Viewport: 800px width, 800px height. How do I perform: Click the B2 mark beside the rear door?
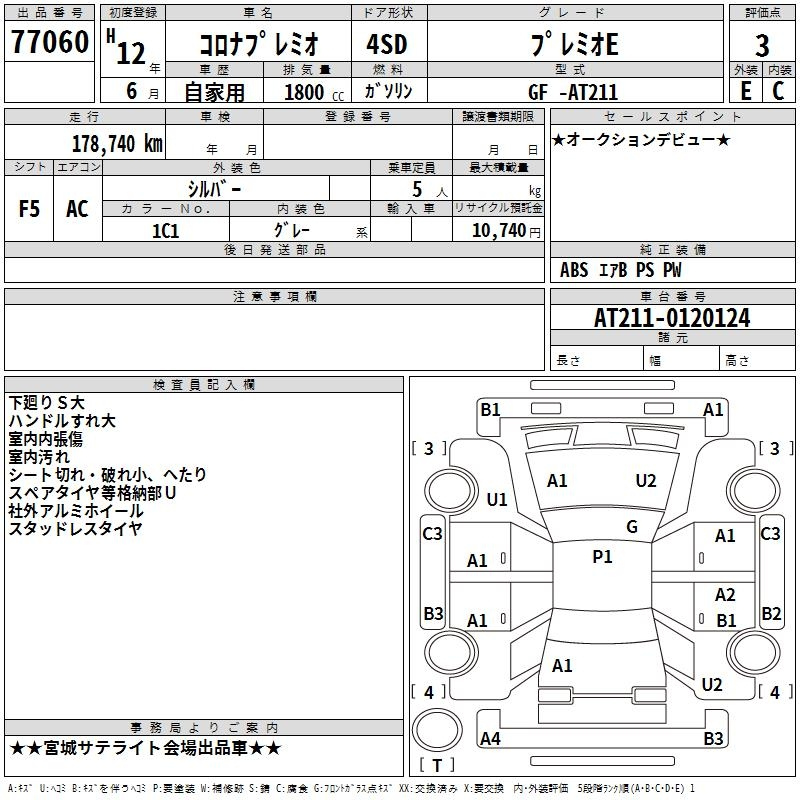coord(771,613)
